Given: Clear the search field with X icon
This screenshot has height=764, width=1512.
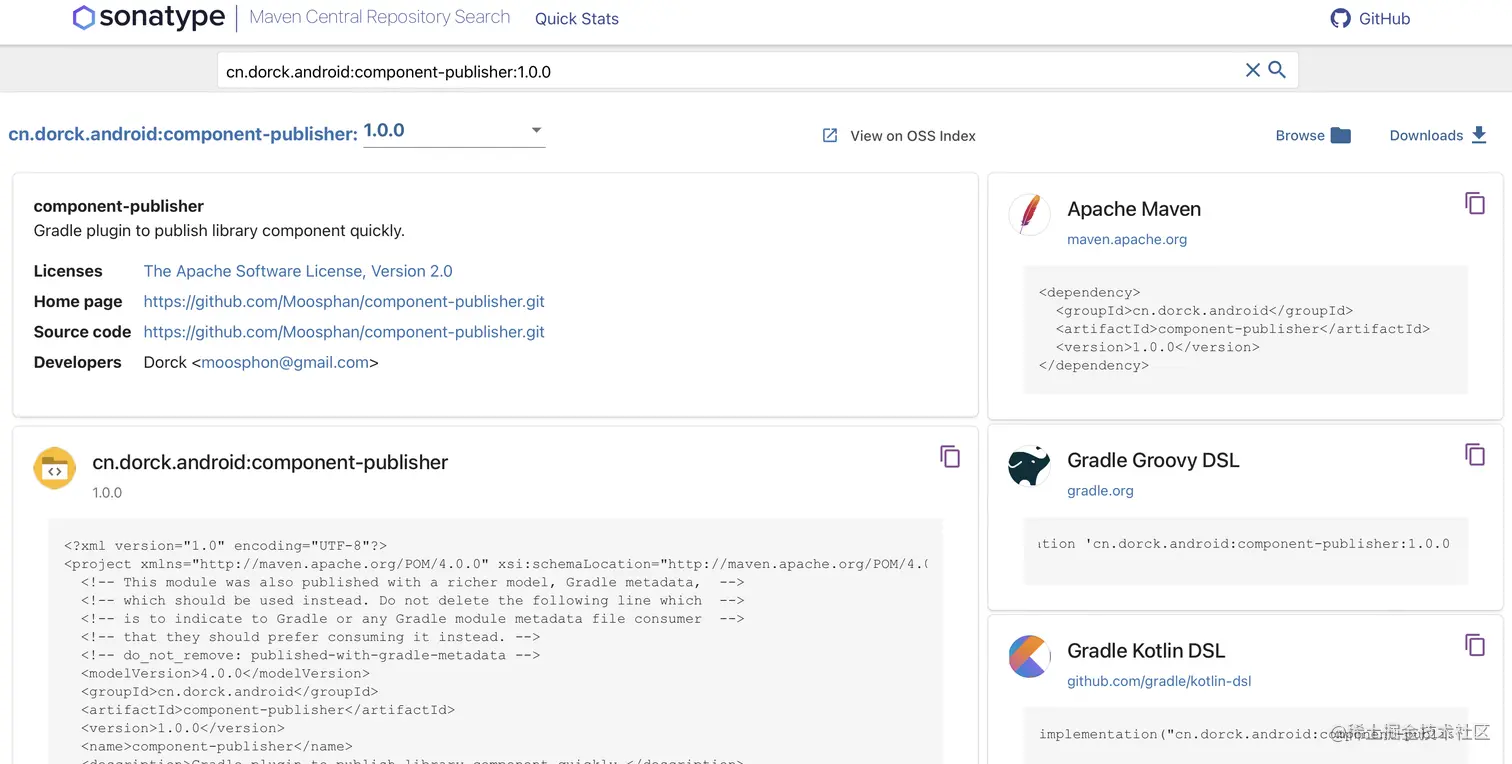Looking at the screenshot, I should [x=1252, y=70].
